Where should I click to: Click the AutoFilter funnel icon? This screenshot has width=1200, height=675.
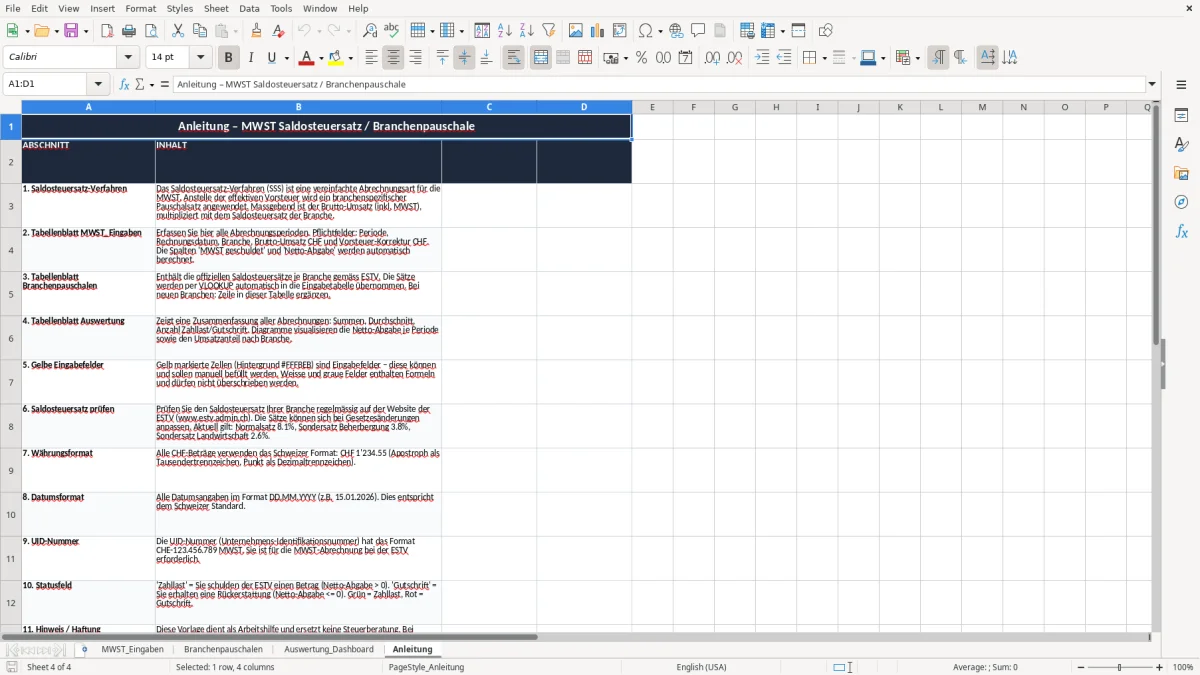tap(549, 31)
